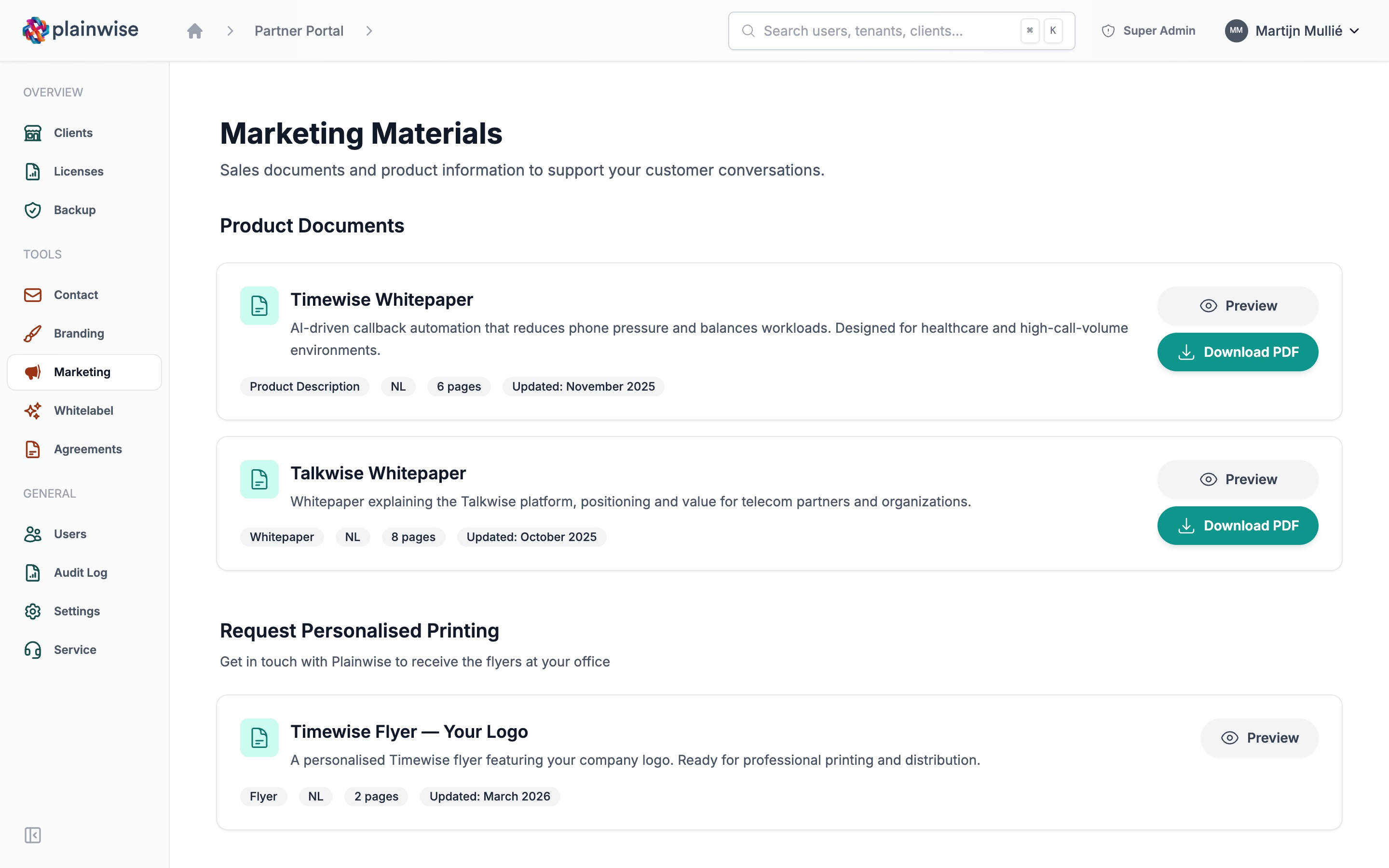
Task: Download the Timewise Whitepaper PDF
Action: point(1238,352)
